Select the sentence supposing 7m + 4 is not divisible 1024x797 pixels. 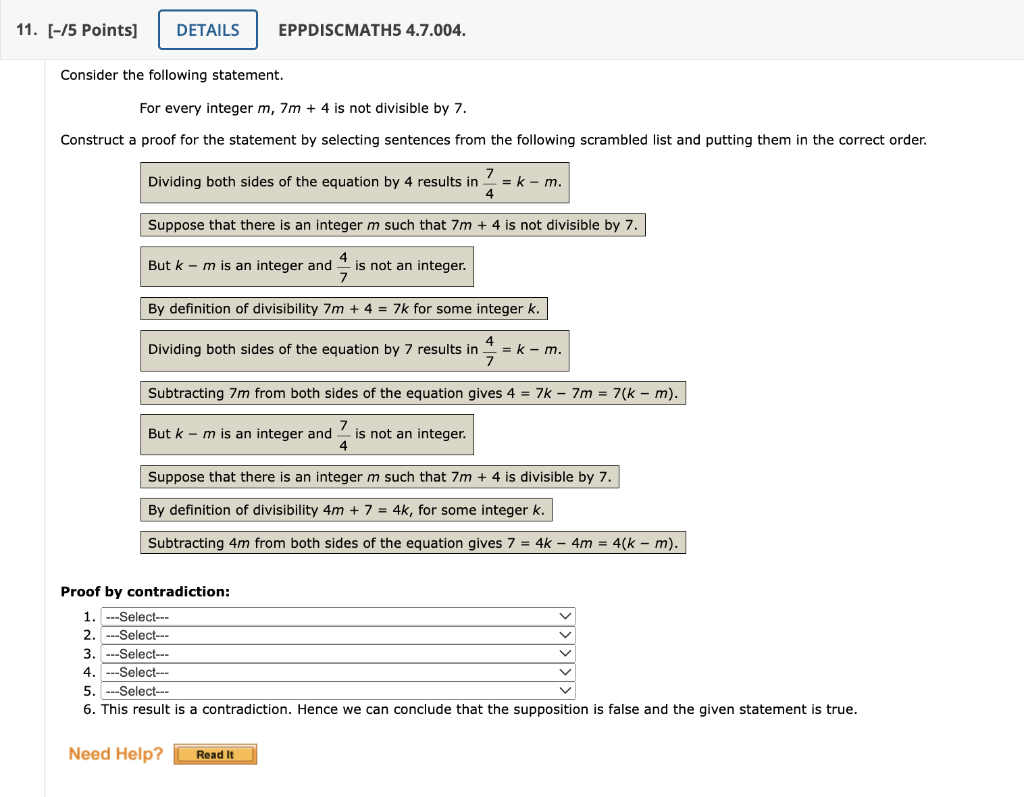(x=392, y=224)
